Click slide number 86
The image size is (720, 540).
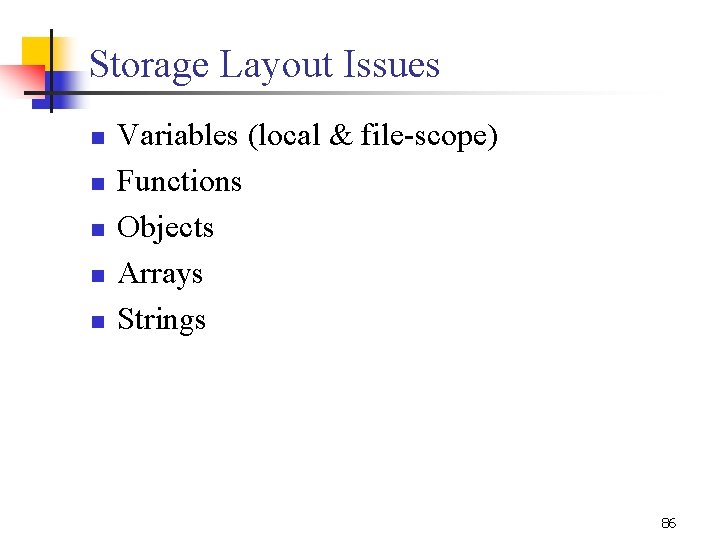[668, 523]
